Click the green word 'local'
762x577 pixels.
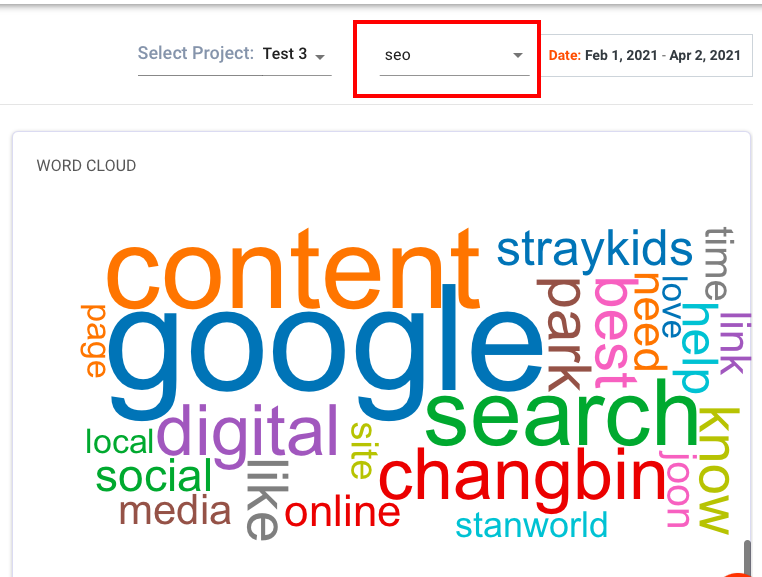(x=120, y=441)
